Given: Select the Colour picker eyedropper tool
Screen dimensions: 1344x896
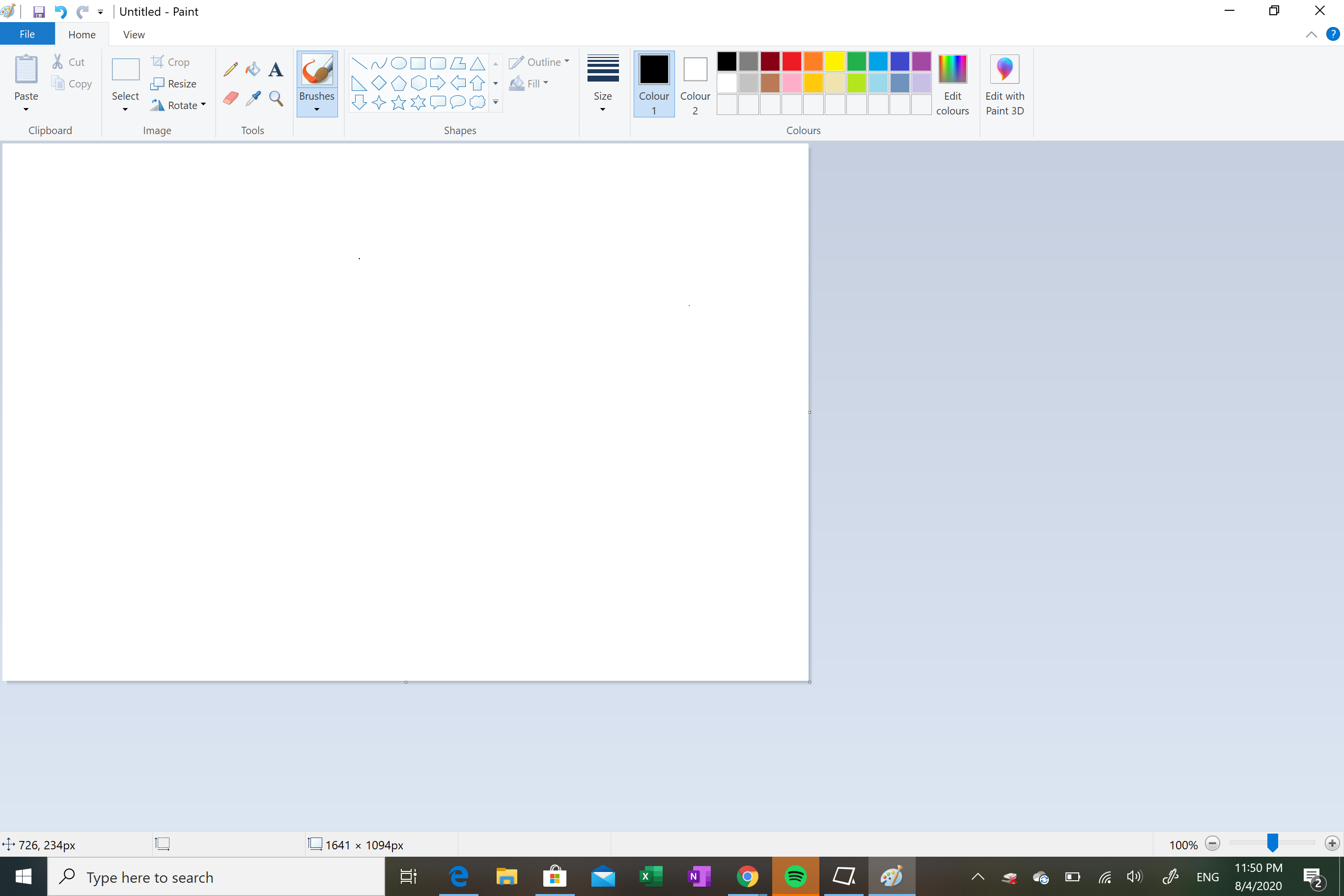Looking at the screenshot, I should tap(253, 98).
